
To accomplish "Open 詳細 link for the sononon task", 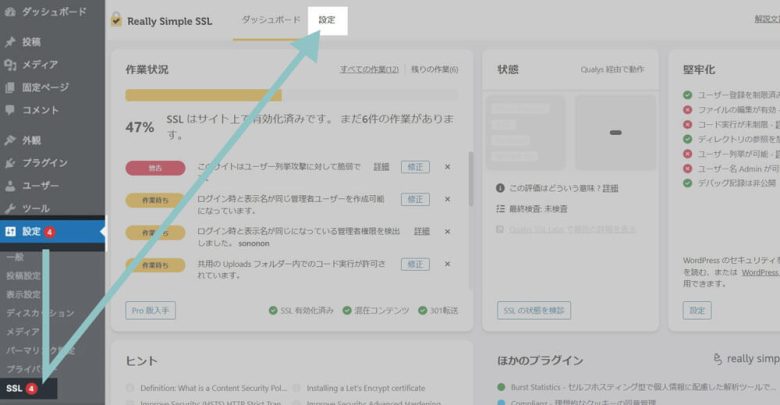I will point(422,231).
